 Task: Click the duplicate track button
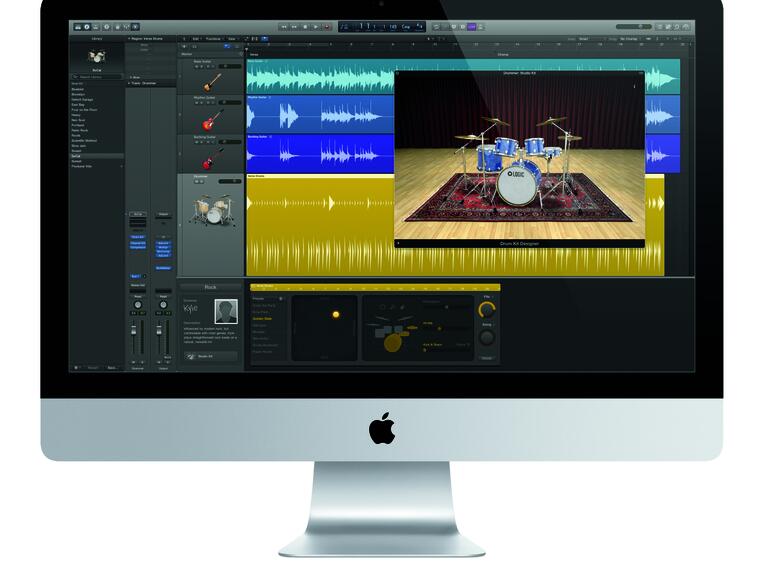pos(194,46)
